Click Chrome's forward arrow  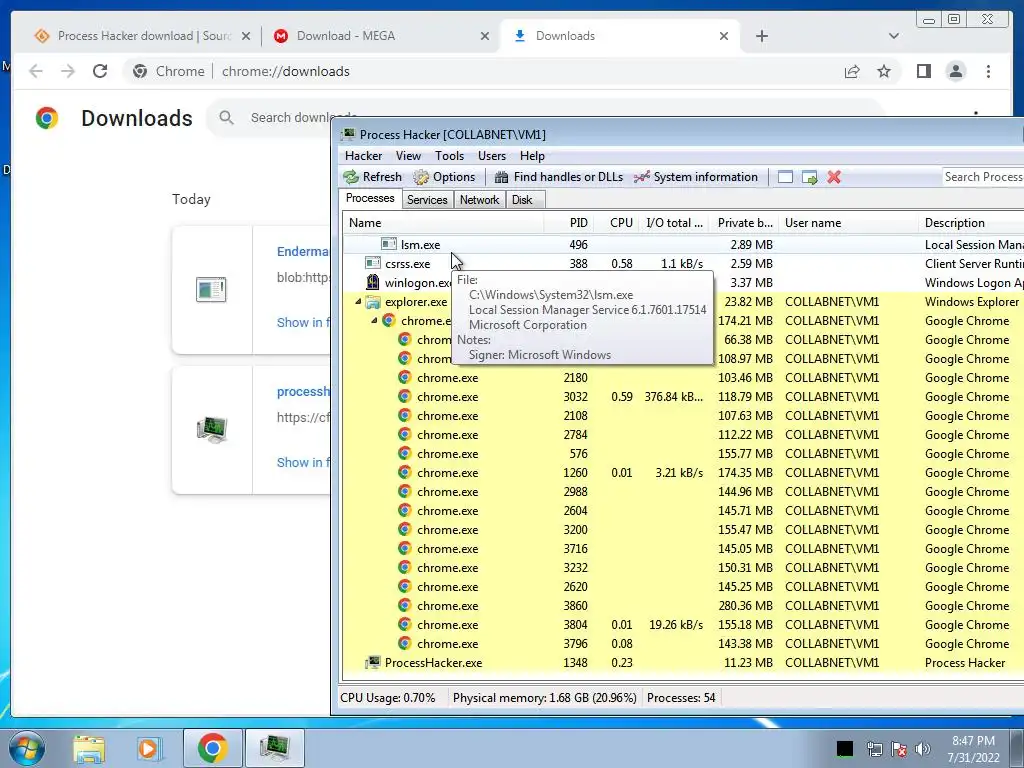[x=68, y=71]
